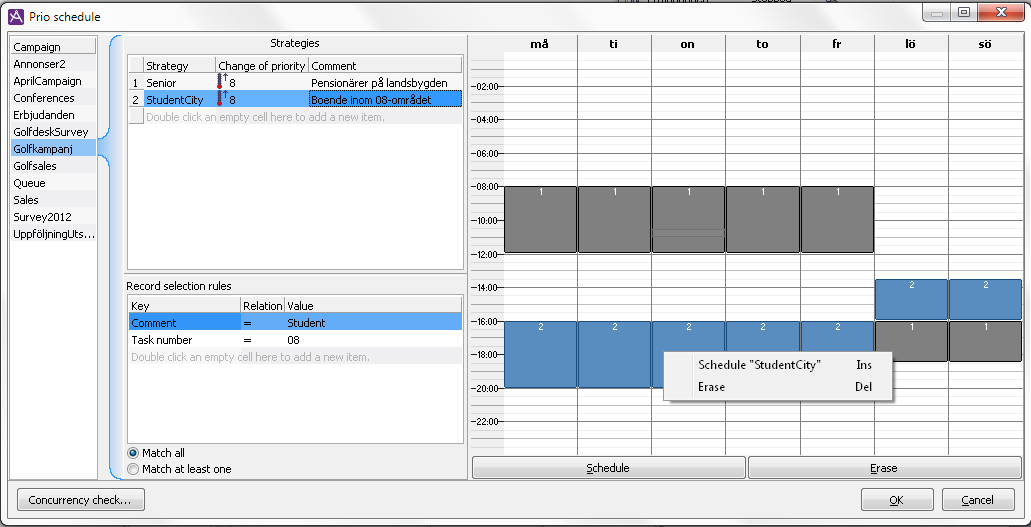Choose Erase from the context menu
This screenshot has width=1031, height=527.
[711, 387]
